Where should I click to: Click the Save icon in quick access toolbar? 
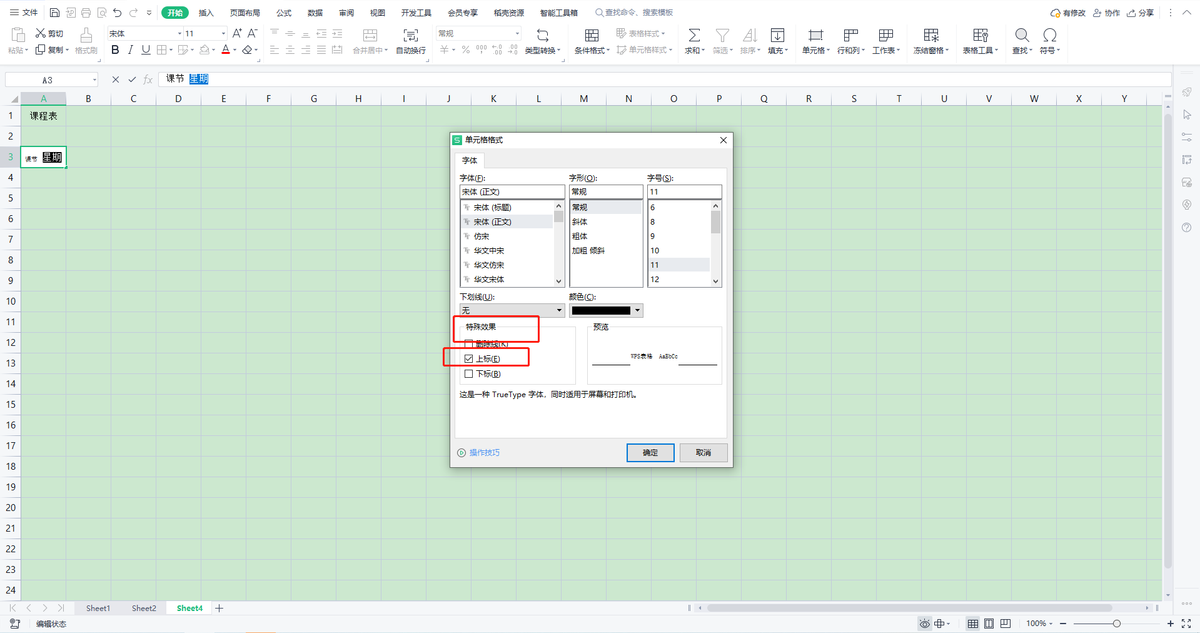[54, 13]
